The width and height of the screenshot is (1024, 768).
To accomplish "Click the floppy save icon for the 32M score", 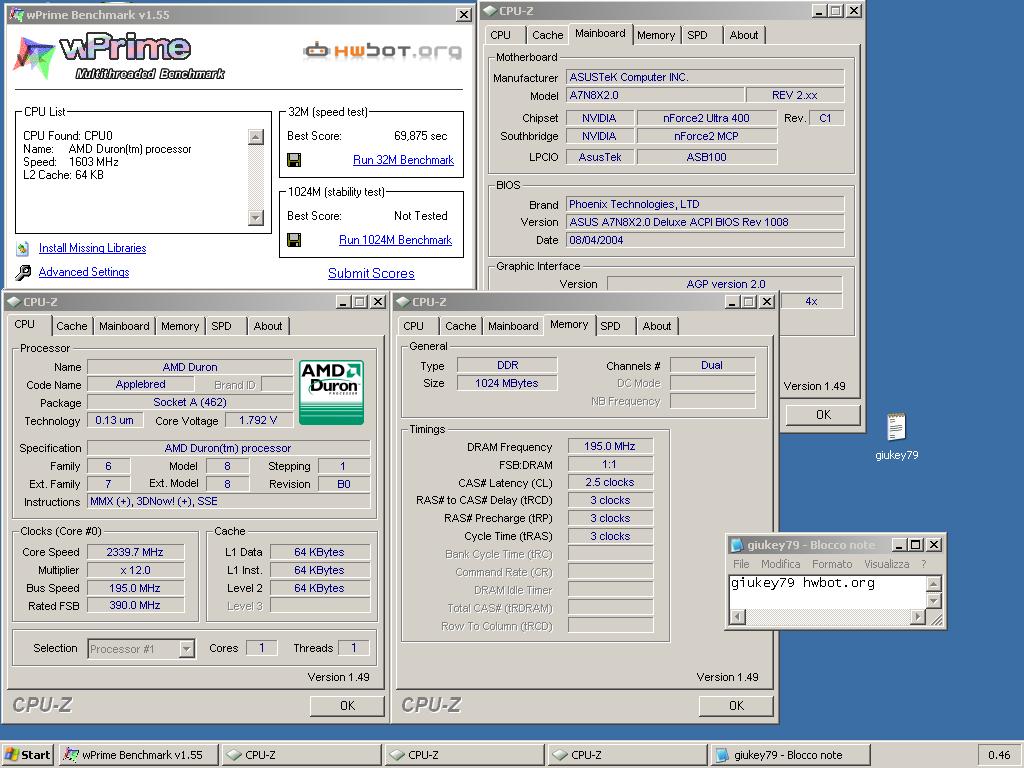I will [294, 160].
